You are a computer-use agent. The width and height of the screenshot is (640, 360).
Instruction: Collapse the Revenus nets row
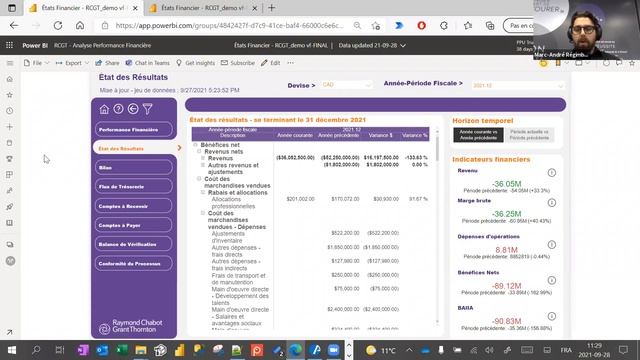coord(199,151)
